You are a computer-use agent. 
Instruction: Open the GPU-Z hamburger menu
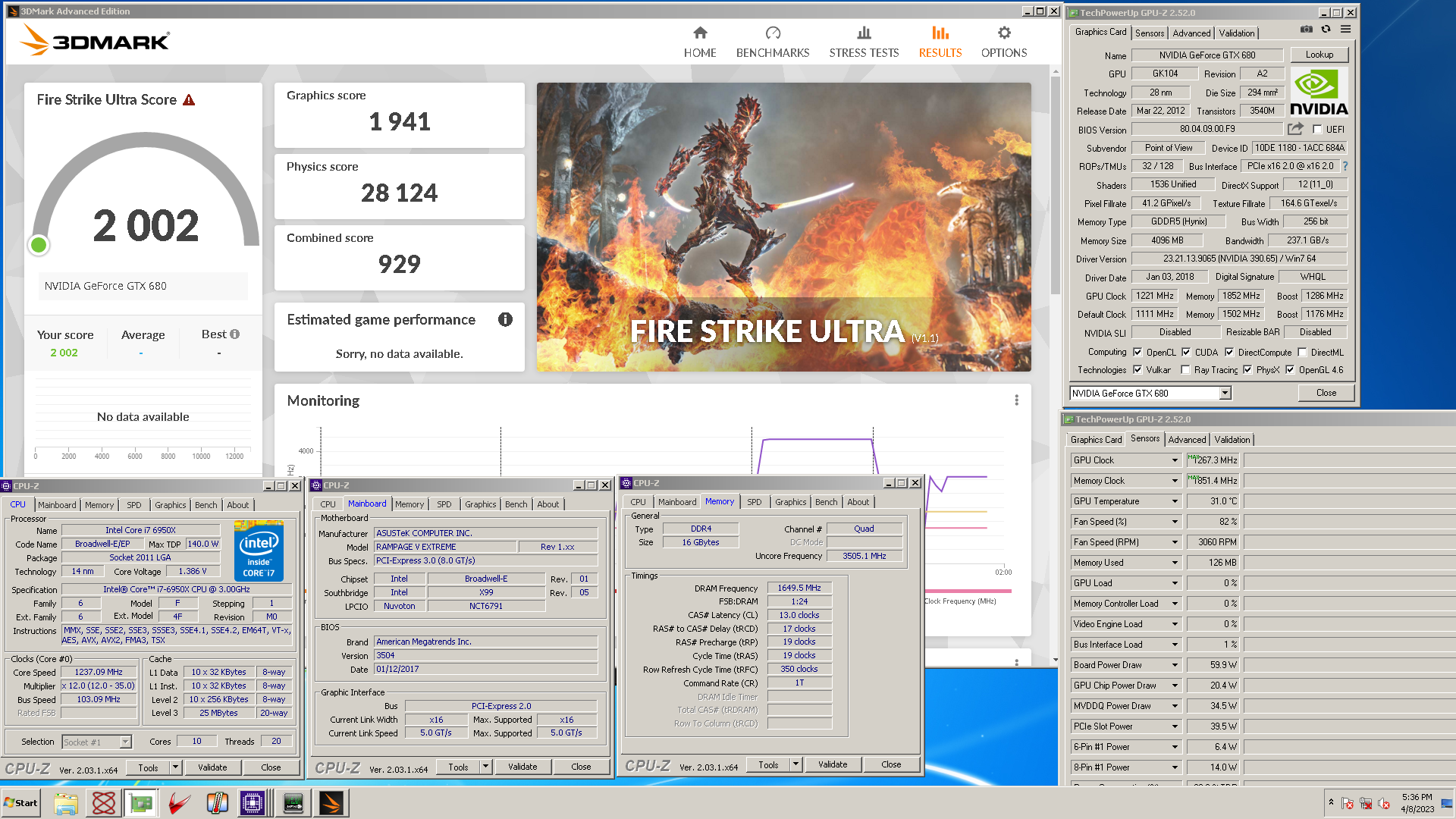click(1345, 30)
